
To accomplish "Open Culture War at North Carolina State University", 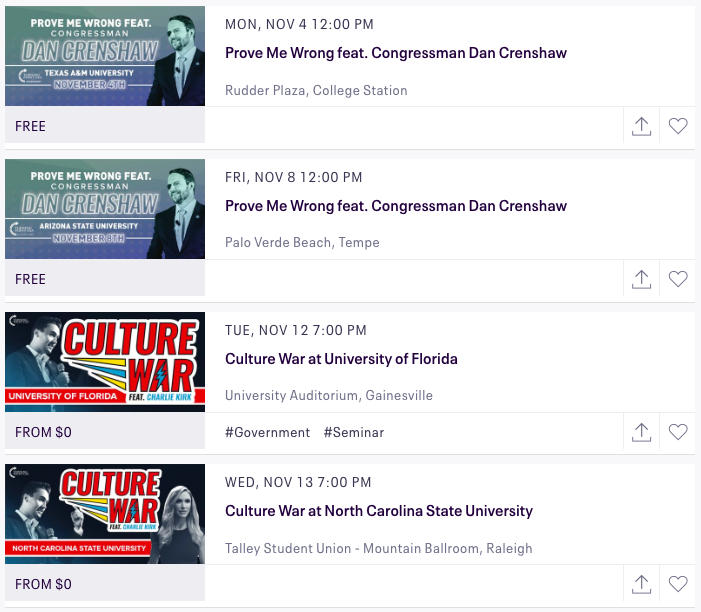I will [379, 511].
